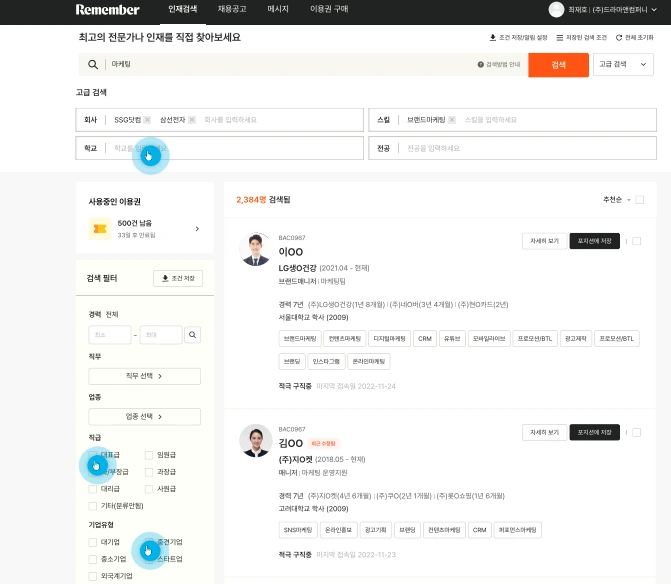The width and height of the screenshot is (671, 584).
Task: Remove the 브랜드마케팅 skill tag
Action: coord(452,120)
